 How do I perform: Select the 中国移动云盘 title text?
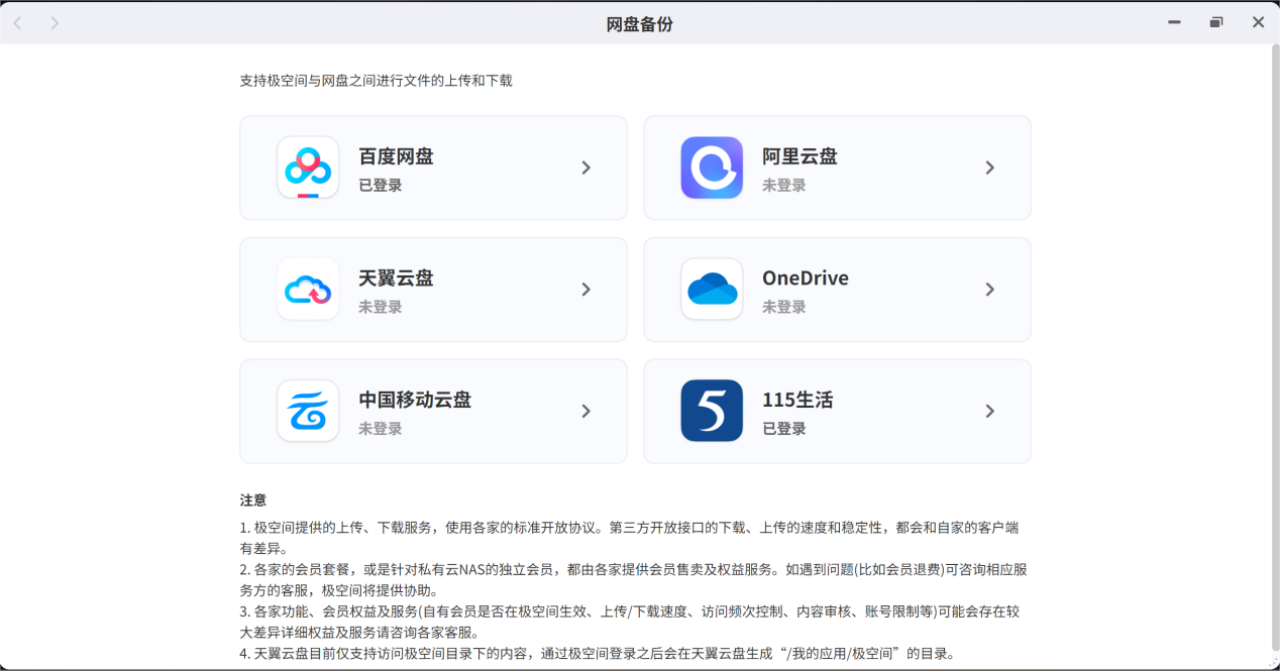415,399
